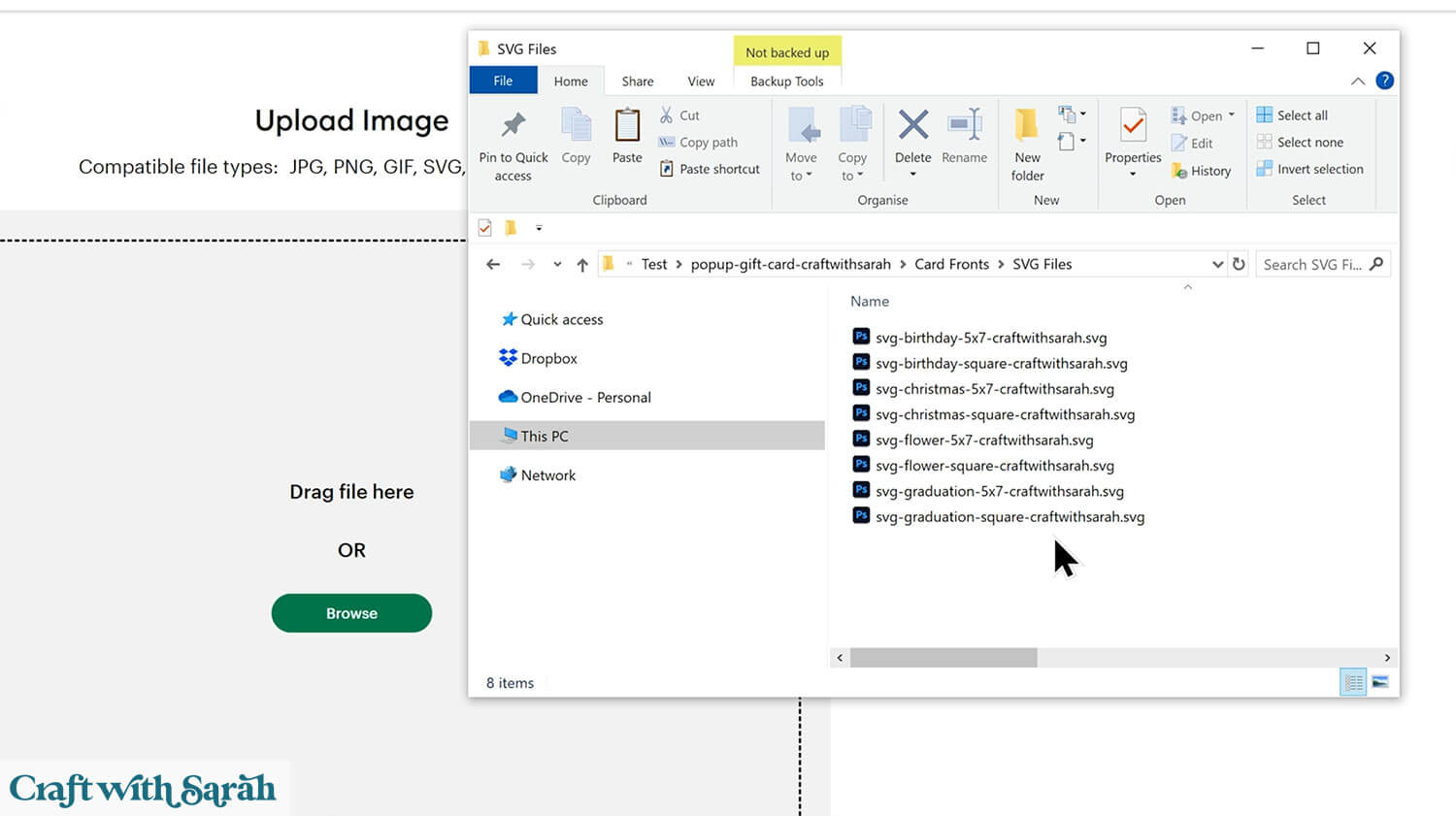Viewport: 1456px width, 816px height.
Task: Toggle the checkbox in quick access toolbar
Action: point(485,228)
